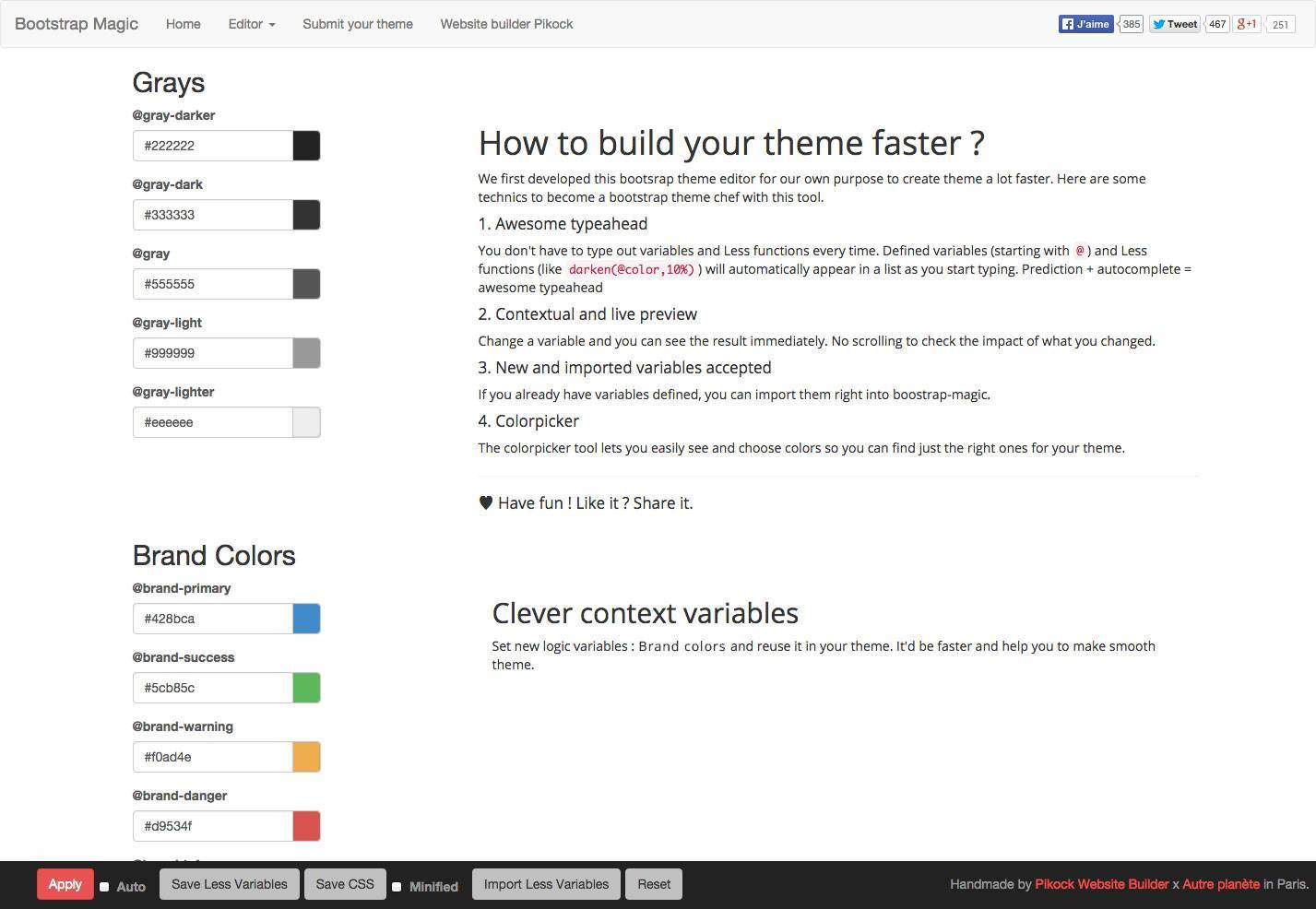Click the Twitter Tweet button
Viewport: 1316px width, 909px height.
[x=1174, y=24]
